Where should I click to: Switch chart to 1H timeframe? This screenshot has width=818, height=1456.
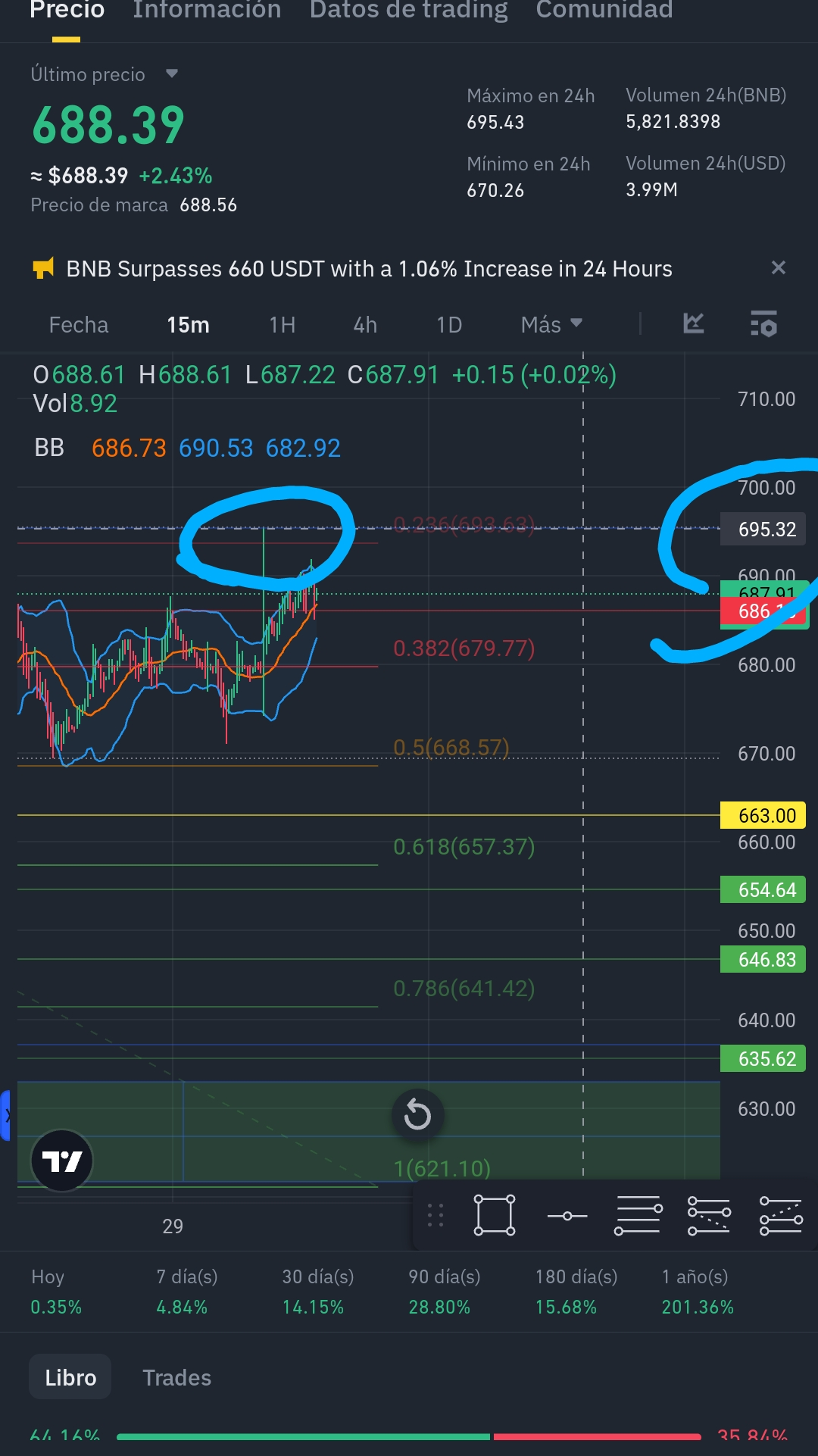click(282, 325)
